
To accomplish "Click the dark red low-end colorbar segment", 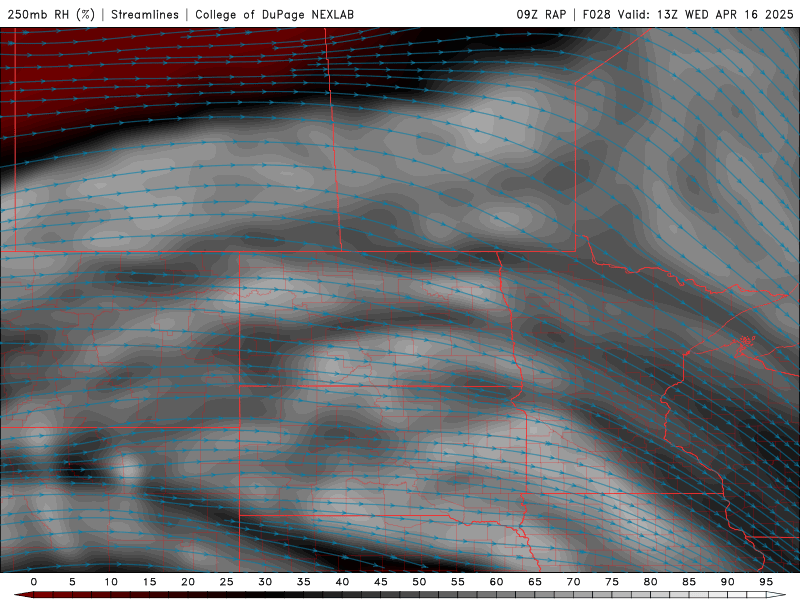I will click(x=43, y=595).
